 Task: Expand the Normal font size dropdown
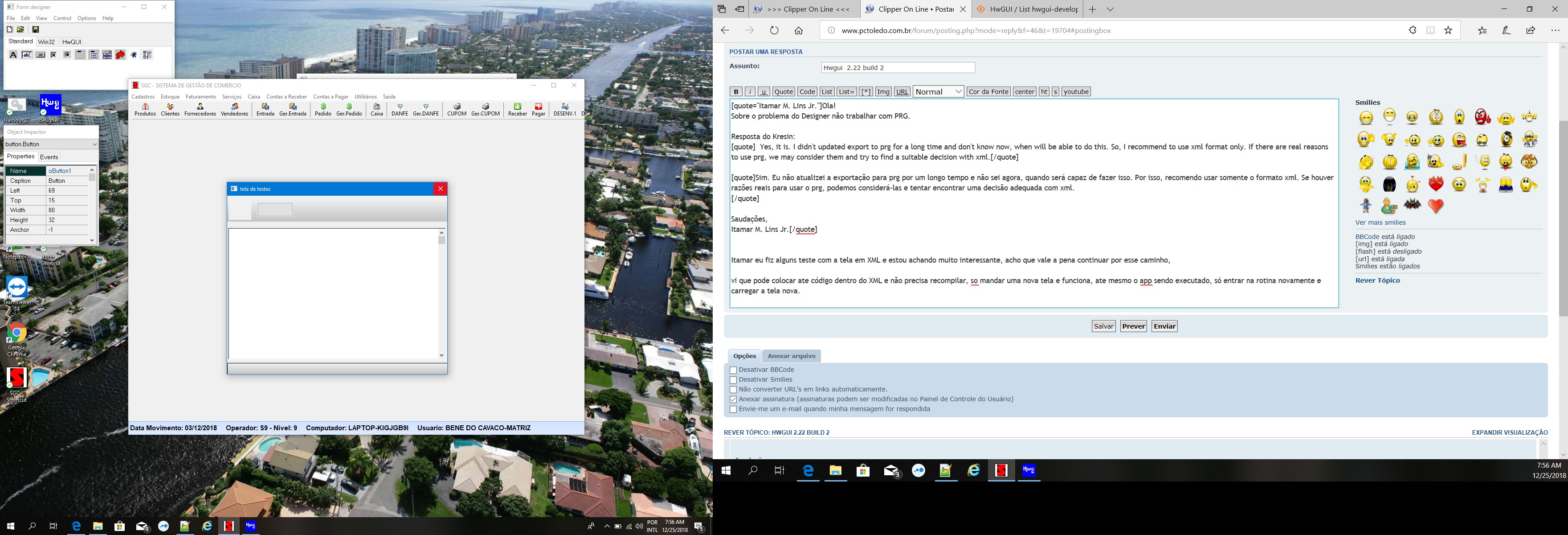[x=938, y=91]
